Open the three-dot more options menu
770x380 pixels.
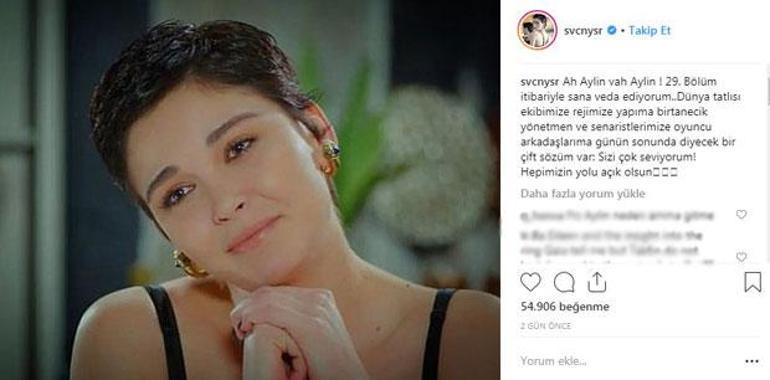tap(752, 362)
